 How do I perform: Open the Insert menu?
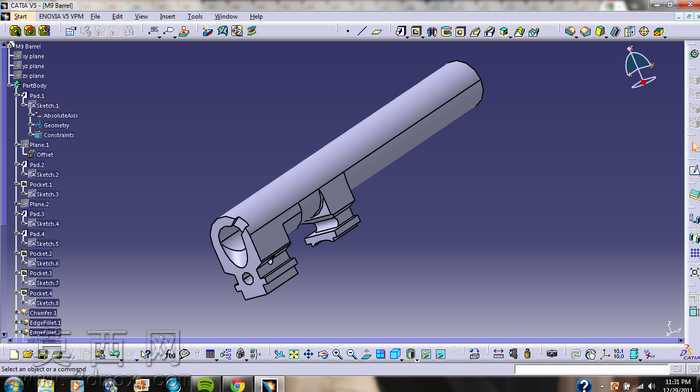[167, 17]
